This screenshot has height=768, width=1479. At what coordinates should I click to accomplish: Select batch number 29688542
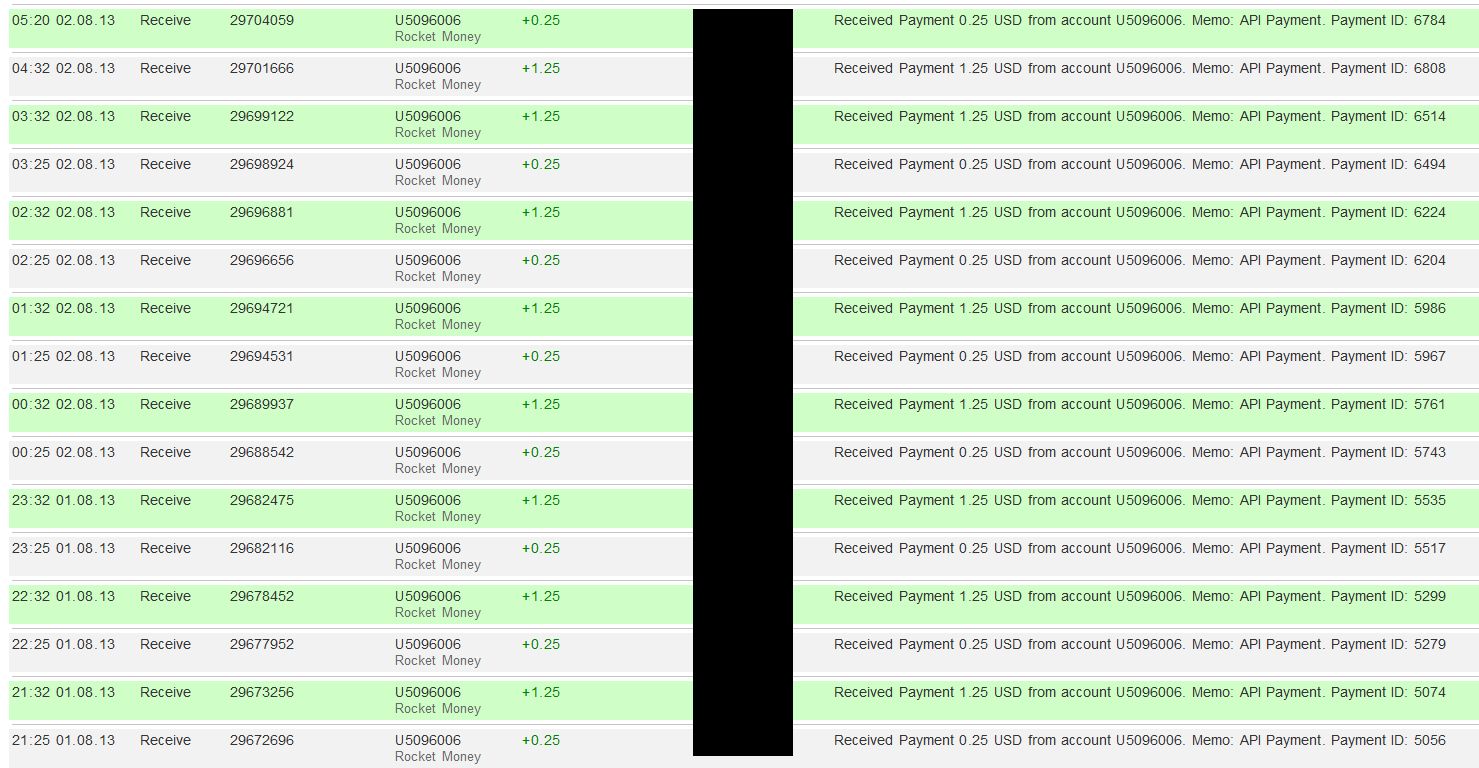pyautogui.click(x=262, y=452)
